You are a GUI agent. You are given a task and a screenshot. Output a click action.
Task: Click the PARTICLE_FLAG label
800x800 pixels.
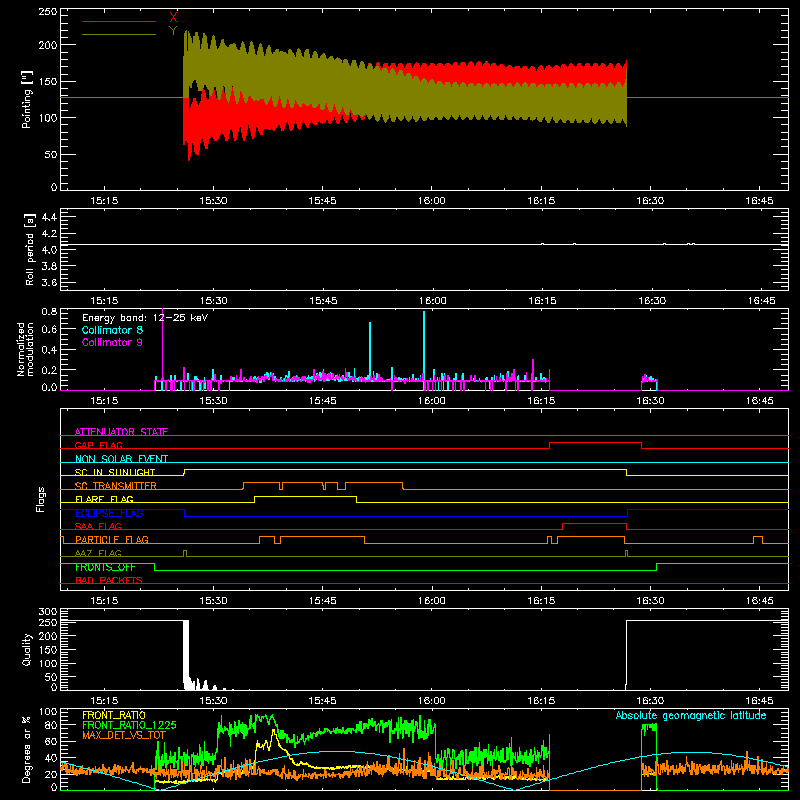click(112, 539)
